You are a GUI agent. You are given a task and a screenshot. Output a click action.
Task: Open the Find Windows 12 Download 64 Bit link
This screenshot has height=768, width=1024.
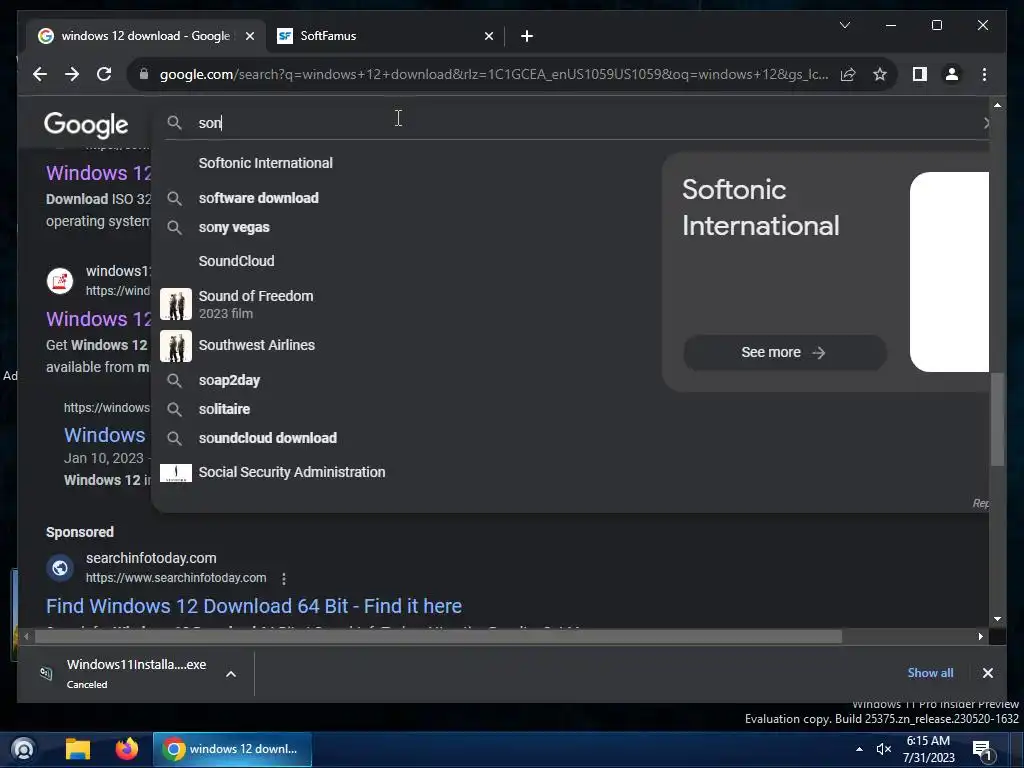253,607
